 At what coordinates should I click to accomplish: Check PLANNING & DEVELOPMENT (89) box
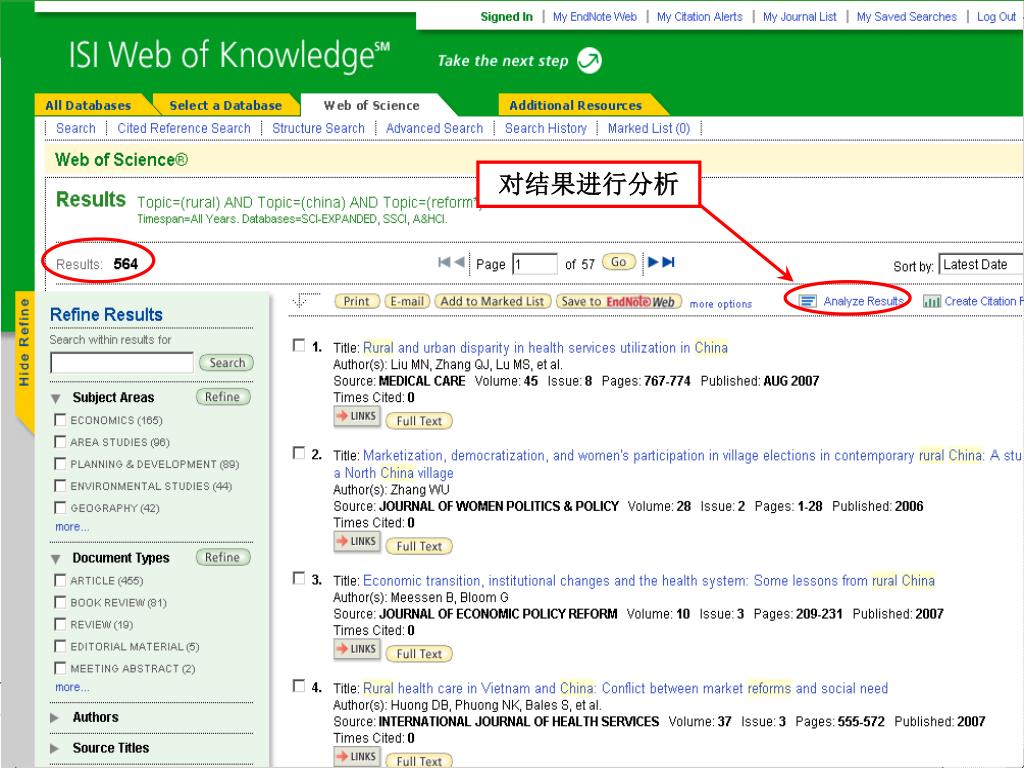click(x=60, y=464)
